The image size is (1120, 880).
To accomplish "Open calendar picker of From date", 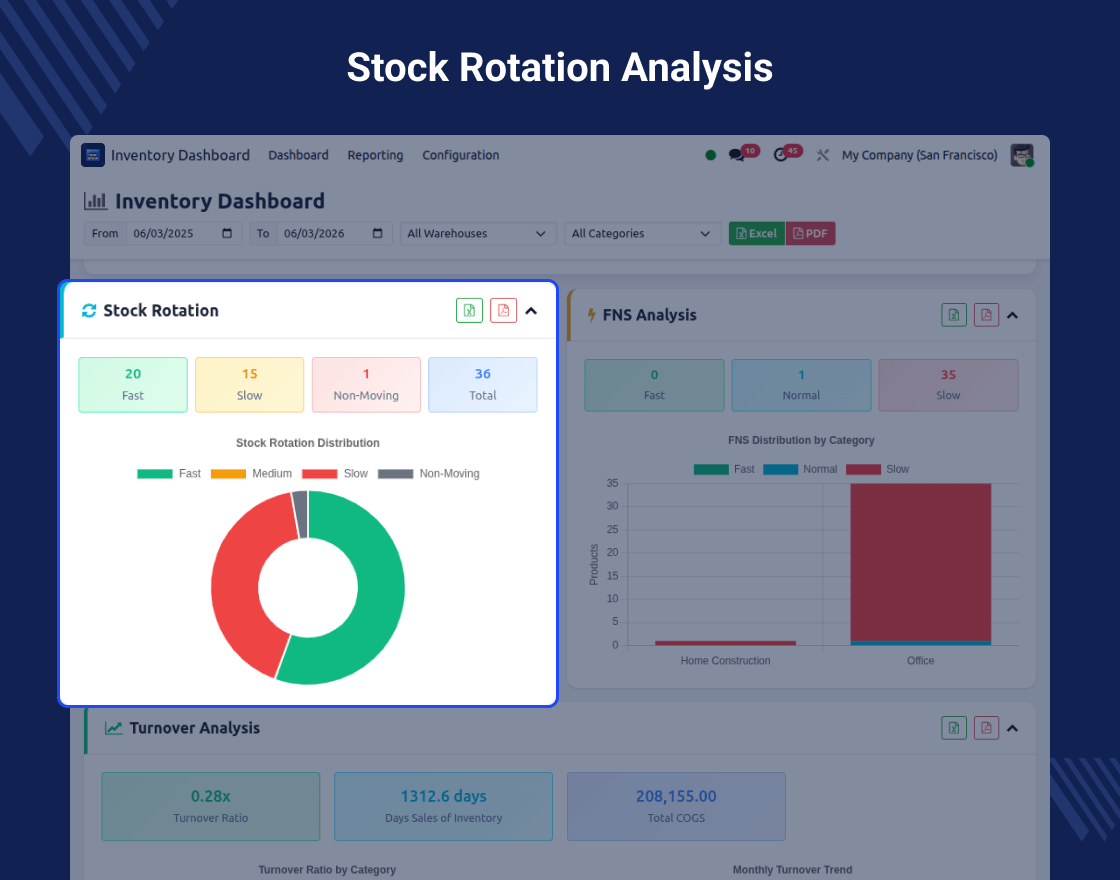I will (227, 234).
